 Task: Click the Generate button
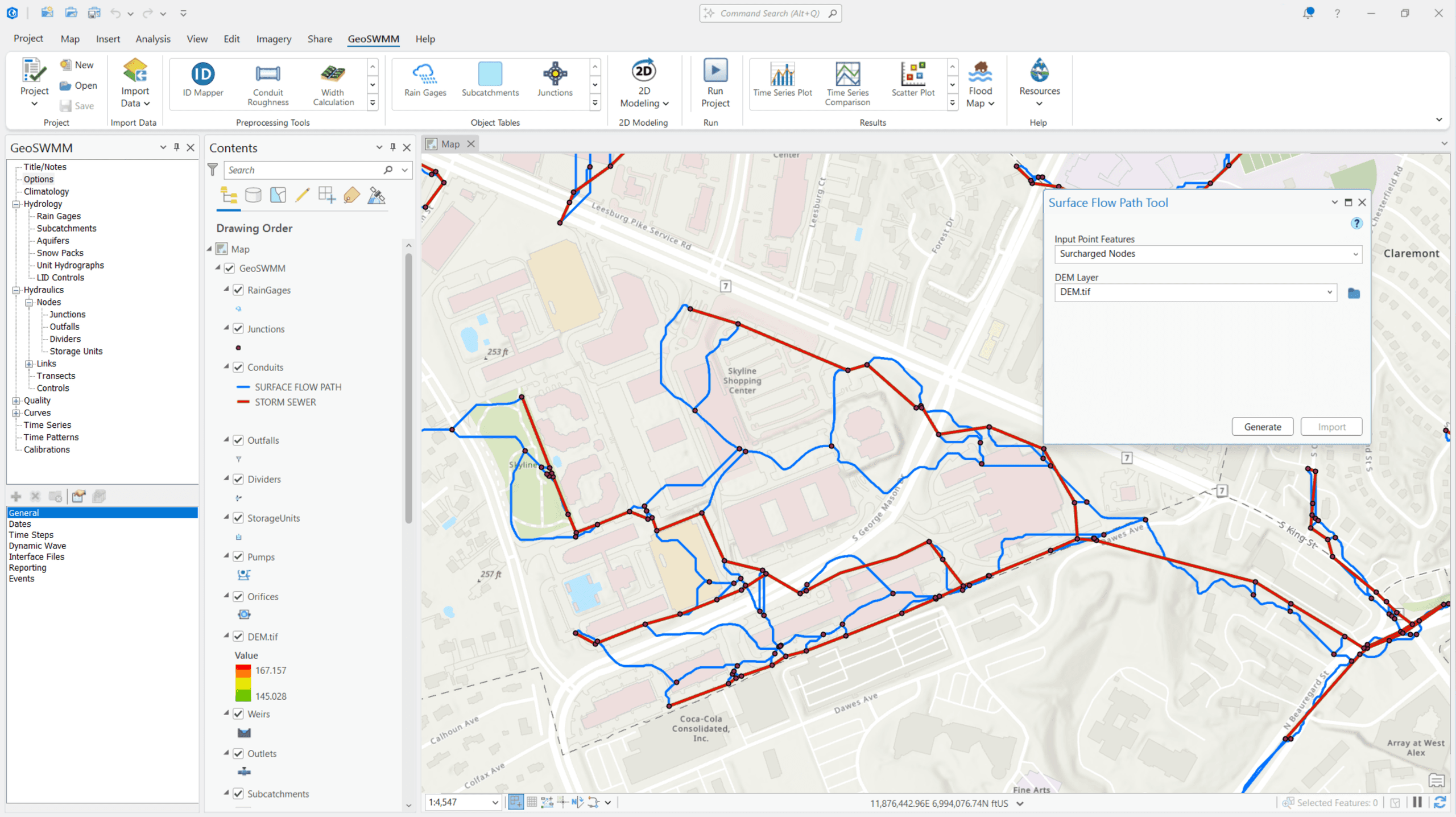tap(1263, 427)
